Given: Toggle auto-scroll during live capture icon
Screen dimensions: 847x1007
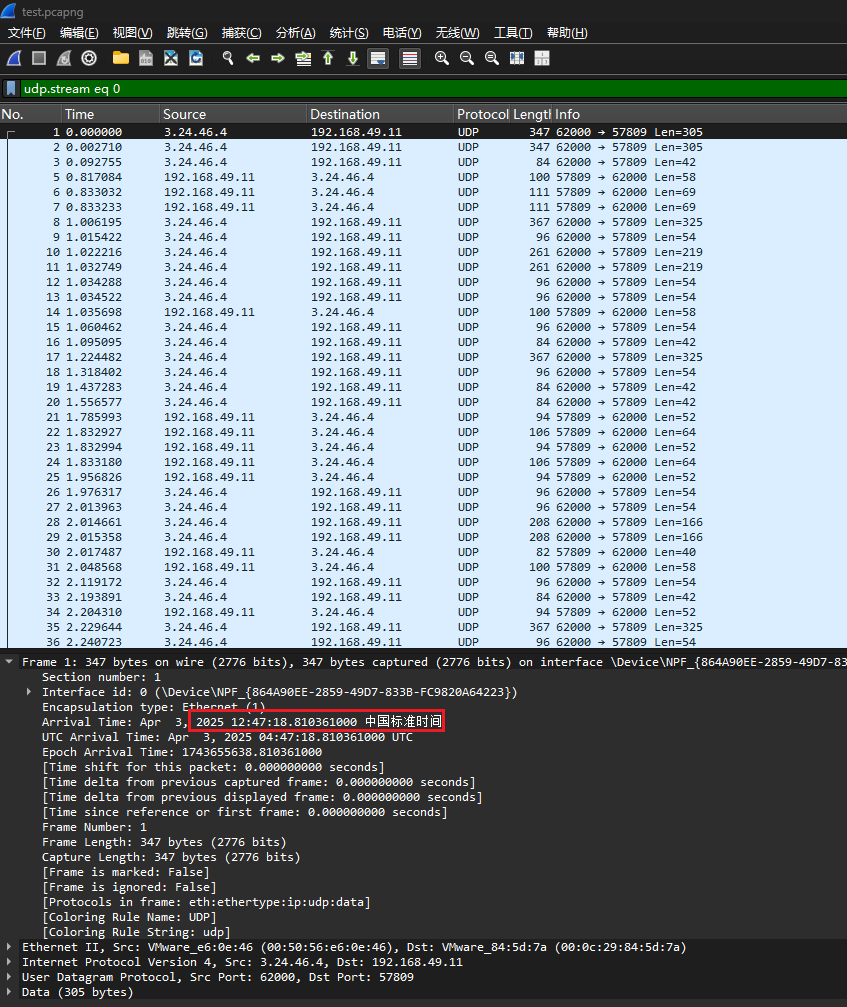Looking at the screenshot, I should point(378,58).
